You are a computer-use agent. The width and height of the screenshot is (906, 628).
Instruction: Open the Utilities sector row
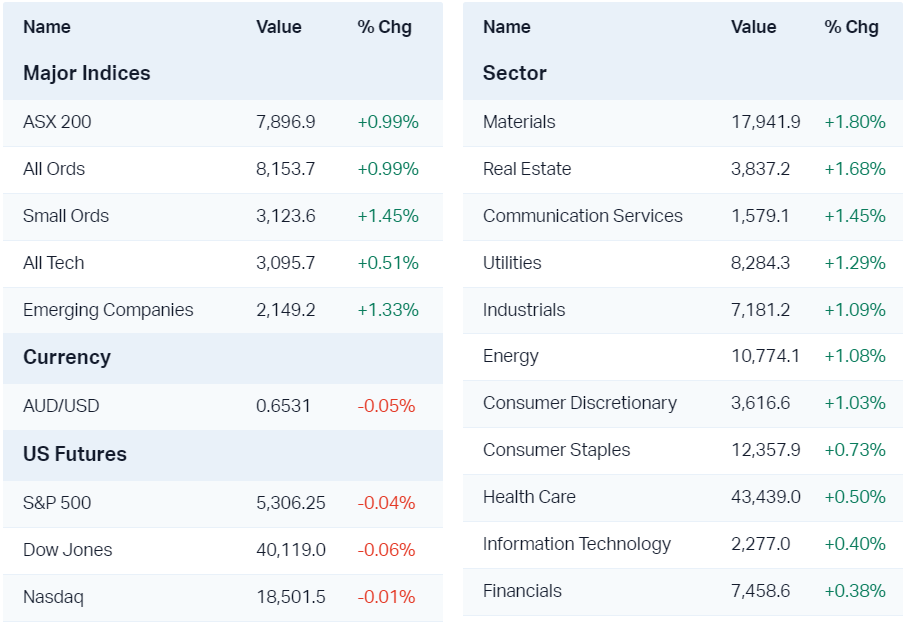click(x=512, y=263)
